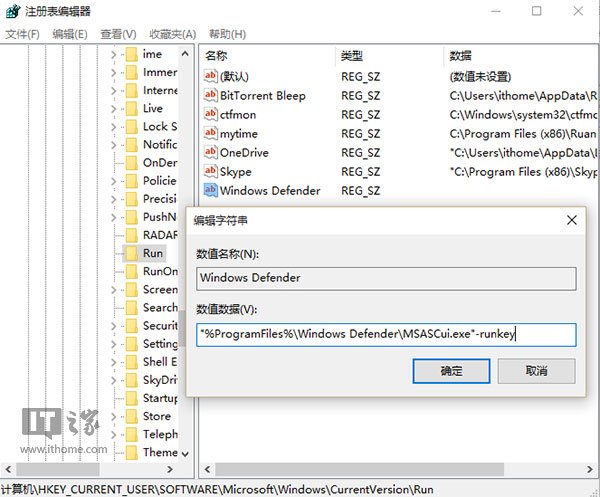The height and width of the screenshot is (497, 600).
Task: Click the Run folder icon
Action: click(x=132, y=253)
